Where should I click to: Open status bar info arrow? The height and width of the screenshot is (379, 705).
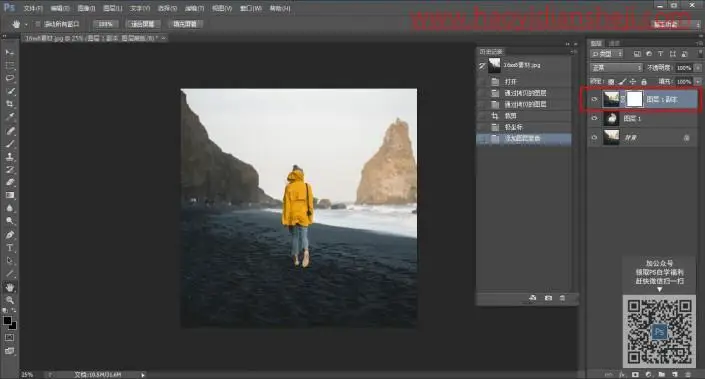143,375
